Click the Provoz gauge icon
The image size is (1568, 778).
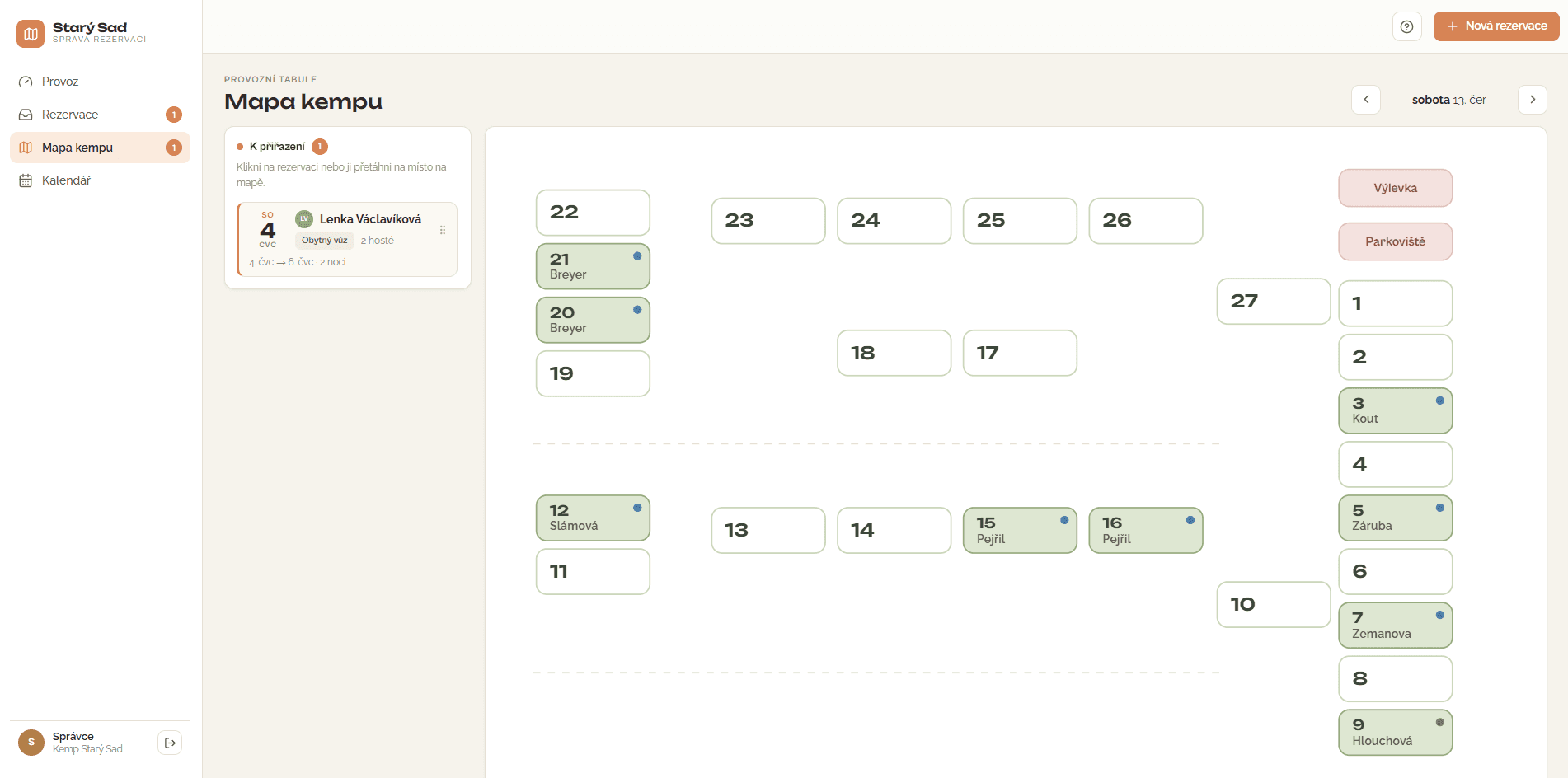coord(26,82)
